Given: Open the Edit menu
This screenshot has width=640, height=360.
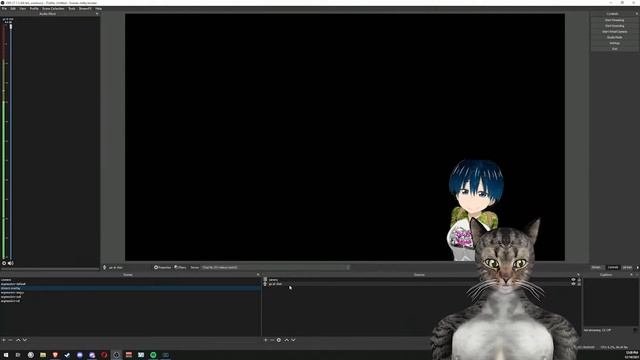Looking at the screenshot, I should click(13, 9).
